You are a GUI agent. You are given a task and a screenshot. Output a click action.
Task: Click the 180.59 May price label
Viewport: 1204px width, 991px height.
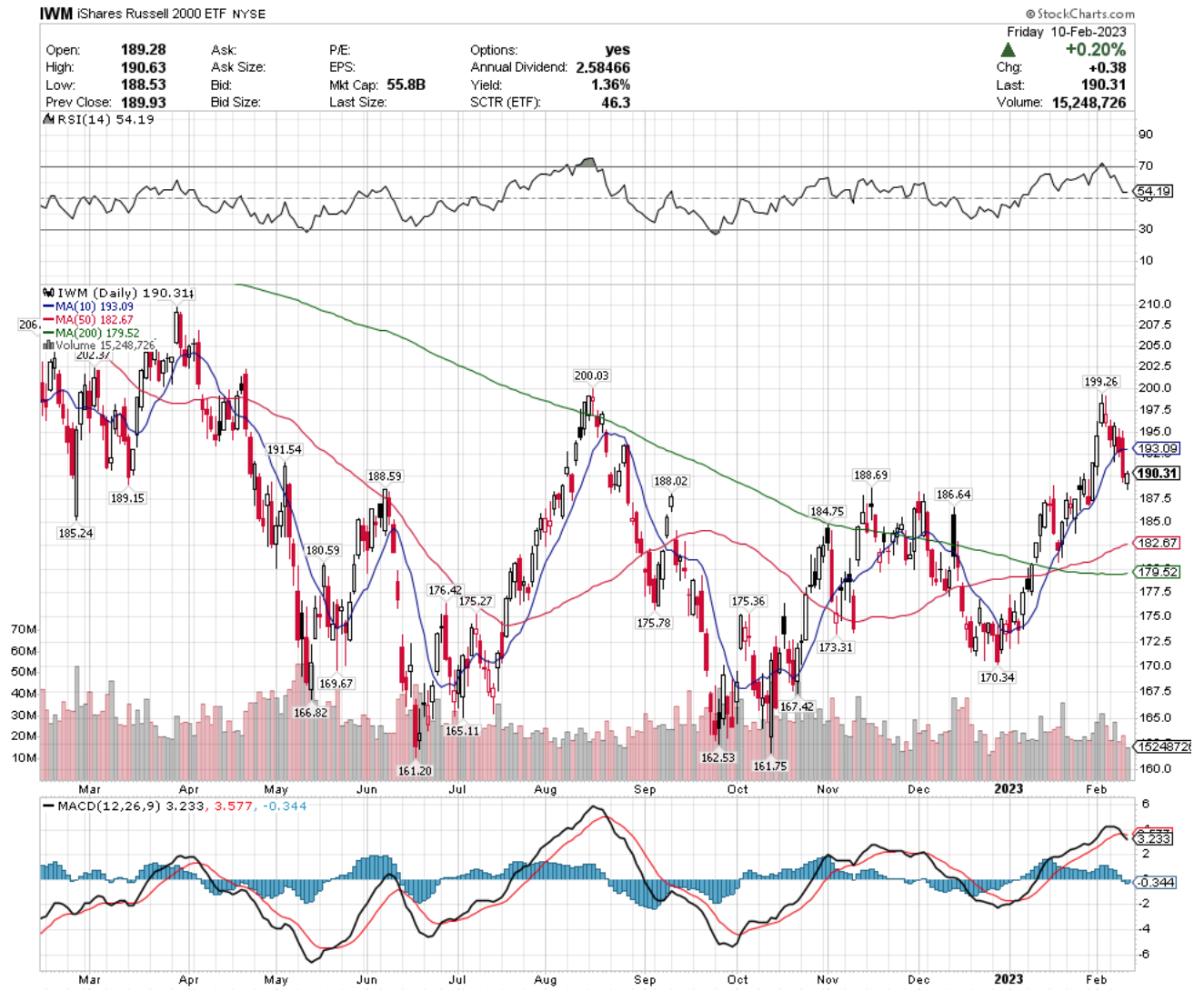(x=323, y=551)
